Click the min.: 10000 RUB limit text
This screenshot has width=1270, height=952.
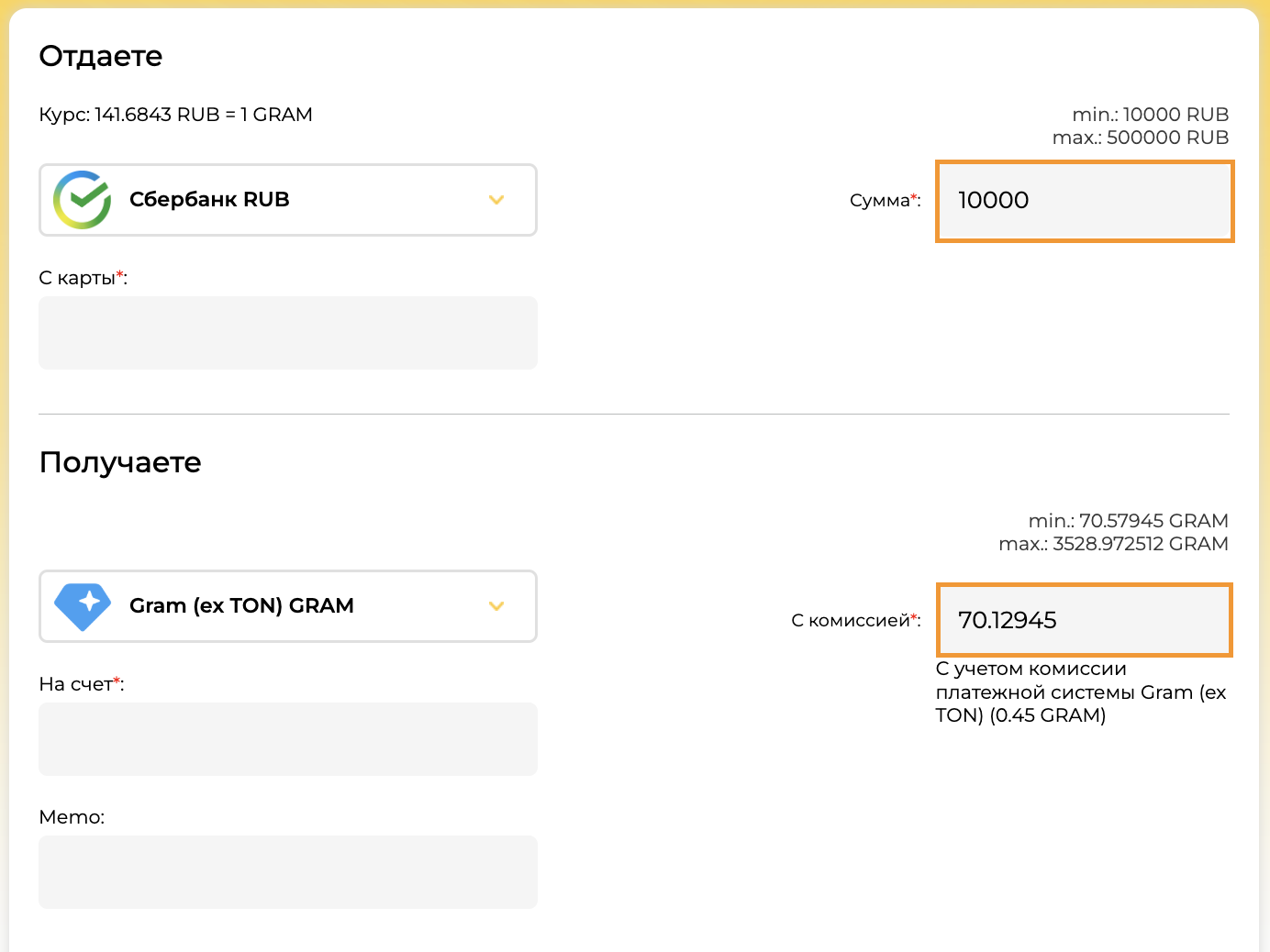(x=1151, y=115)
